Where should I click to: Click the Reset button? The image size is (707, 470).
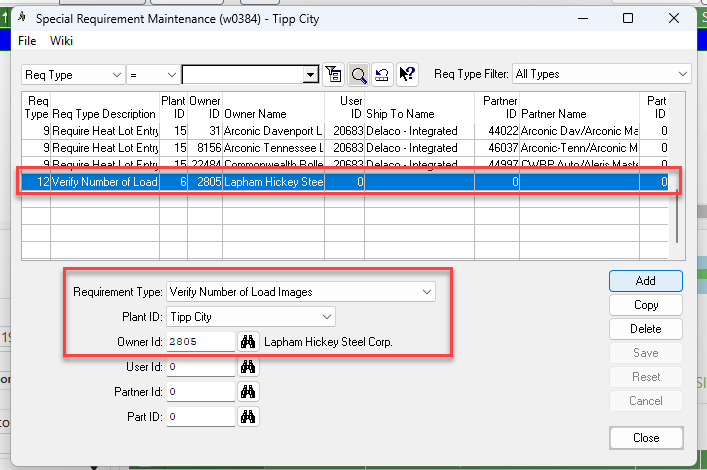pos(646,377)
